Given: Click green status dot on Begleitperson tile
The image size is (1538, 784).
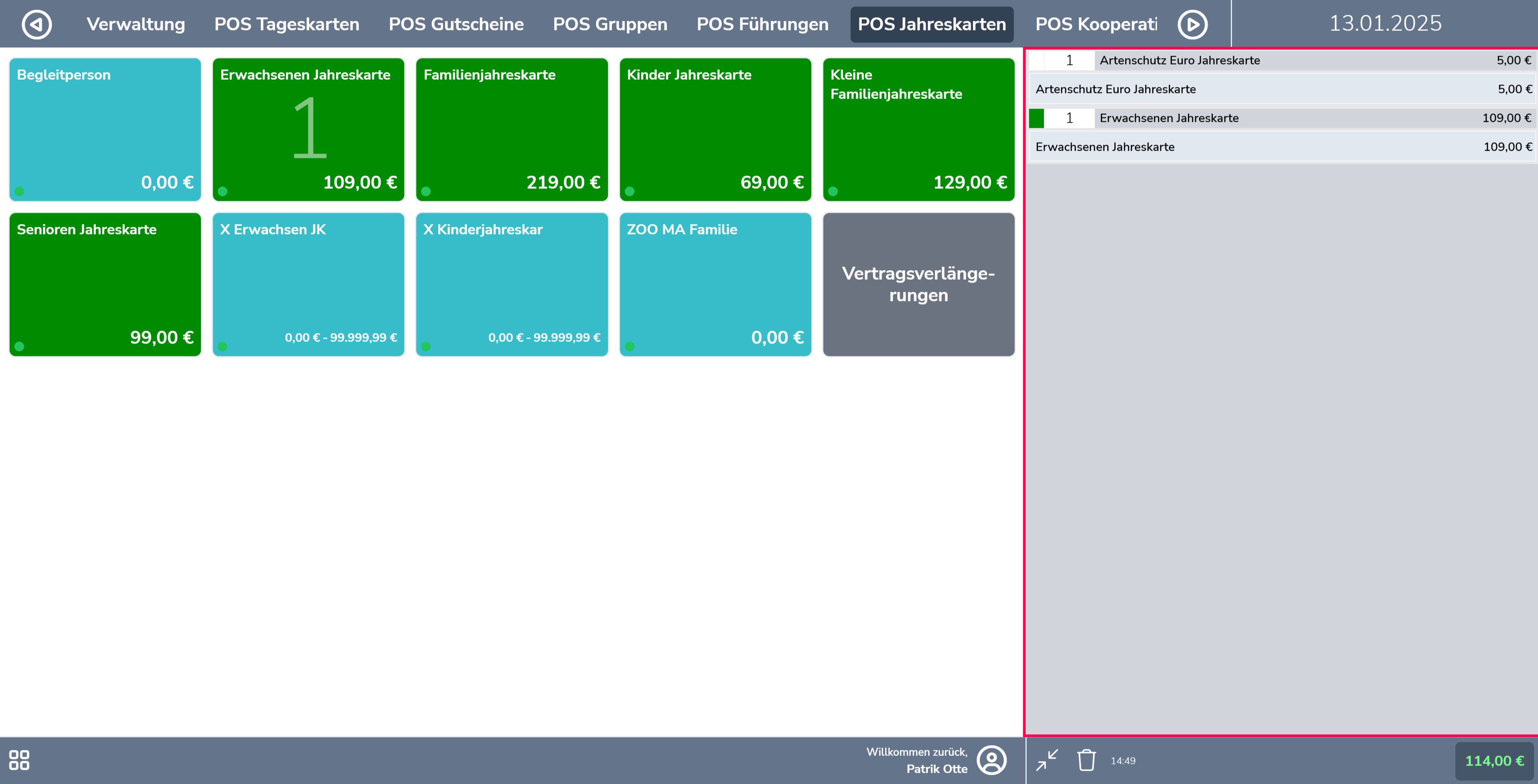Looking at the screenshot, I should [20, 192].
